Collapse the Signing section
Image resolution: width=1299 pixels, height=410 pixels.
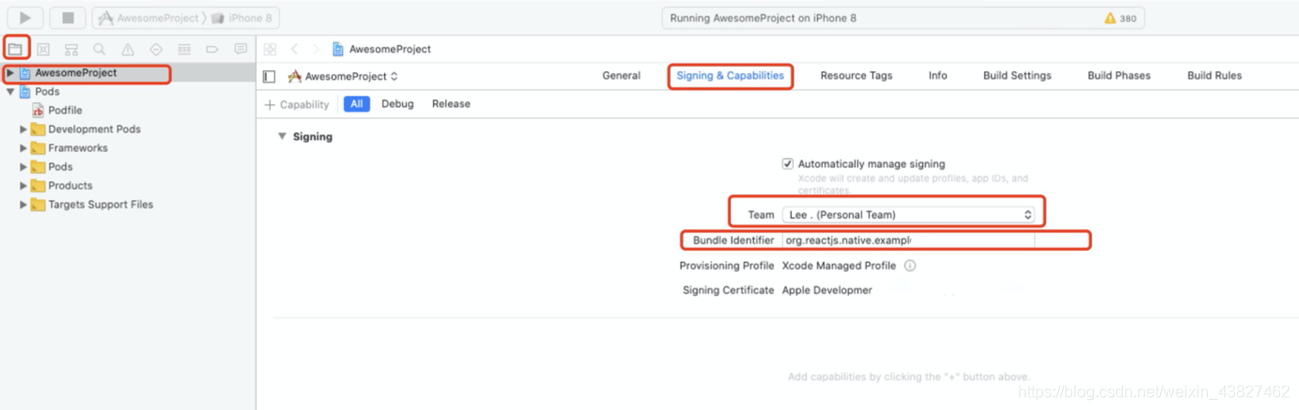click(x=282, y=136)
